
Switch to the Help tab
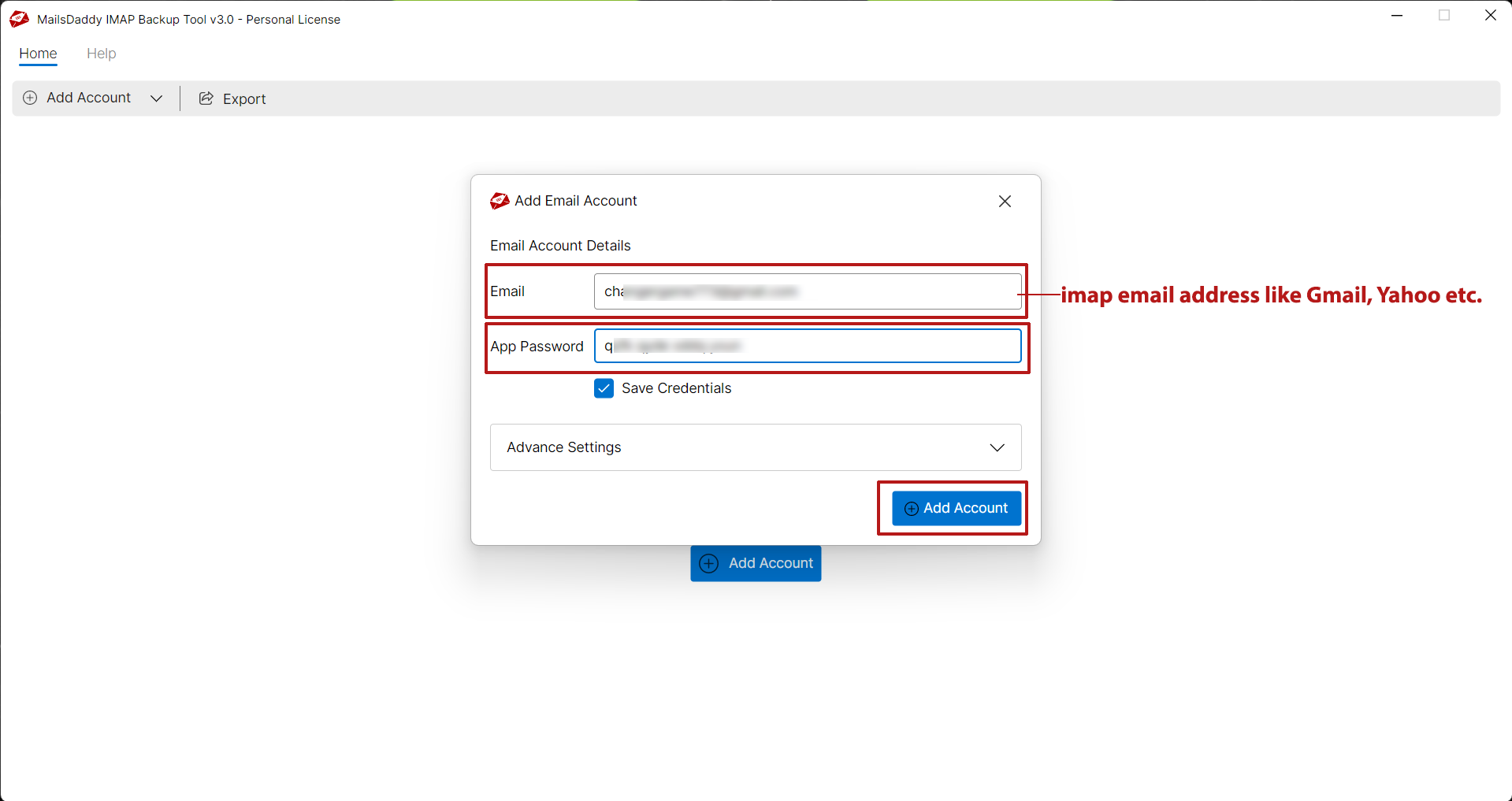(101, 54)
